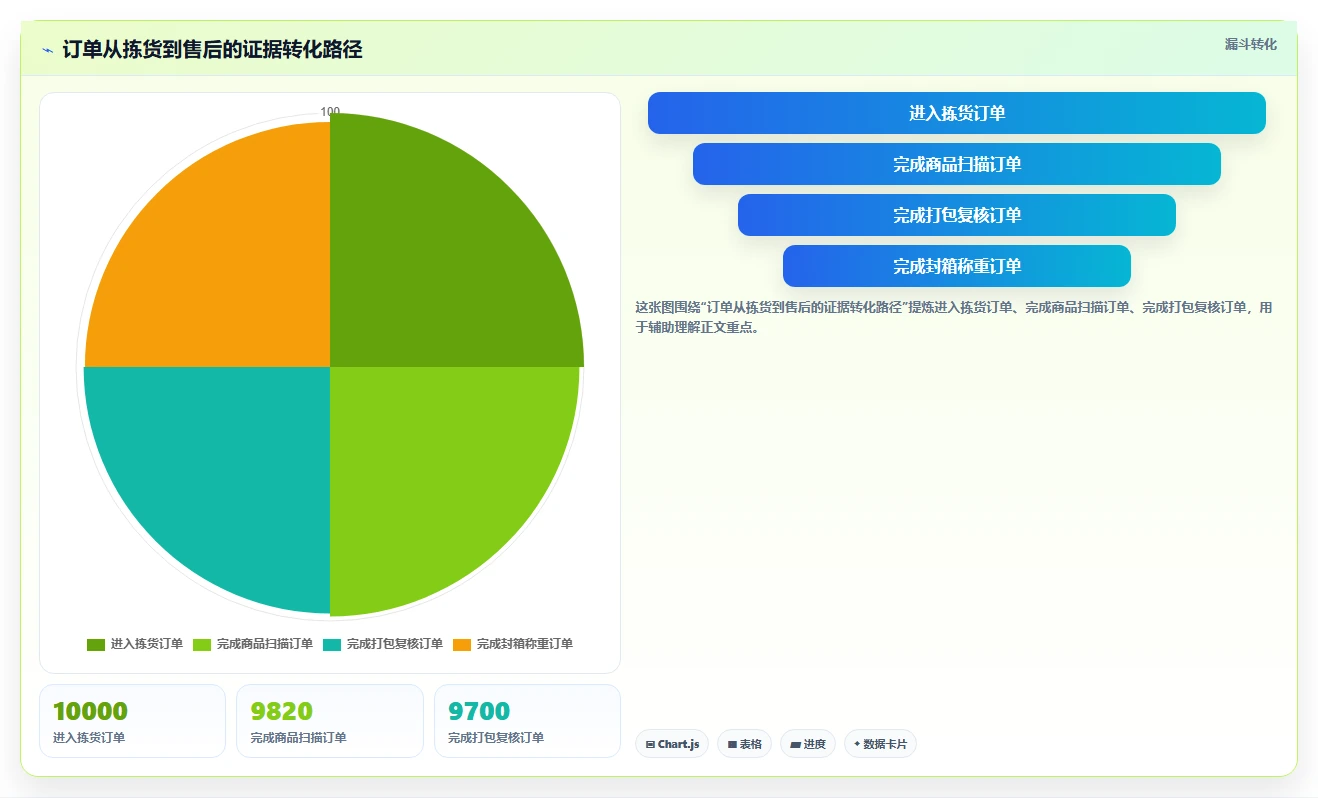Select the 完成打包复核订单 funnel bar

(957, 215)
